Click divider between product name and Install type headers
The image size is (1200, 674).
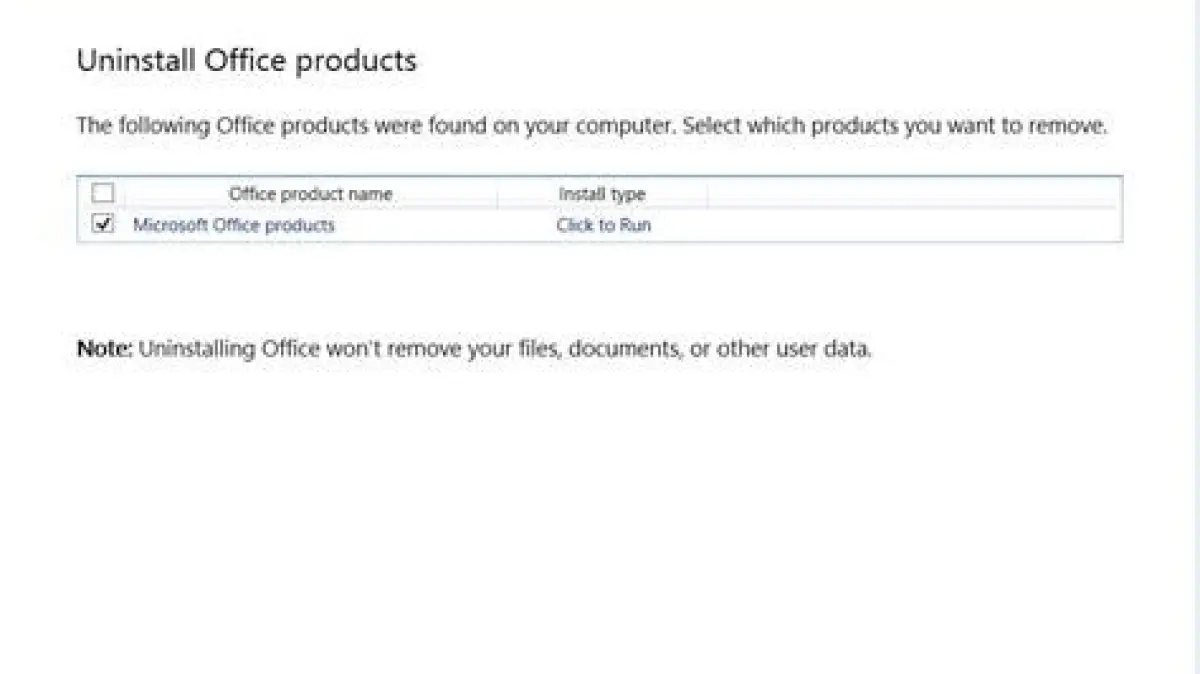tap(497, 194)
